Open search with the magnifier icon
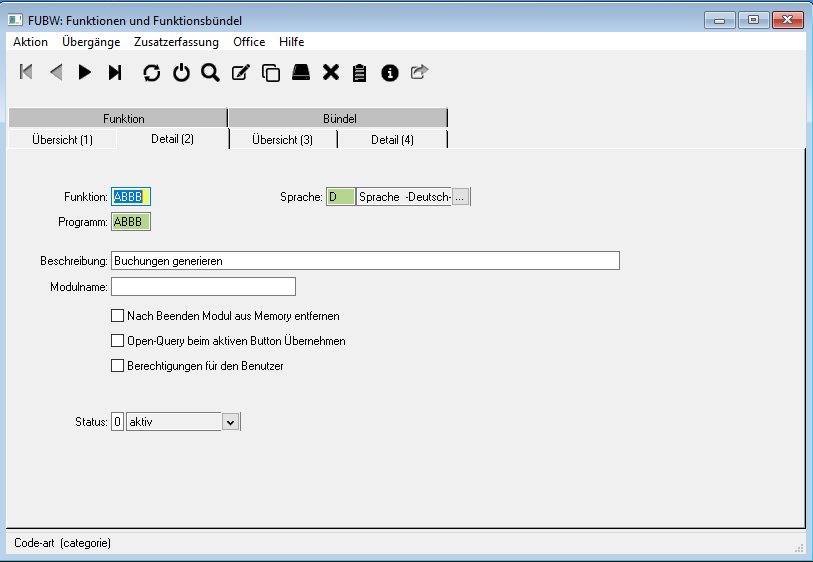813x562 pixels. coord(210,72)
